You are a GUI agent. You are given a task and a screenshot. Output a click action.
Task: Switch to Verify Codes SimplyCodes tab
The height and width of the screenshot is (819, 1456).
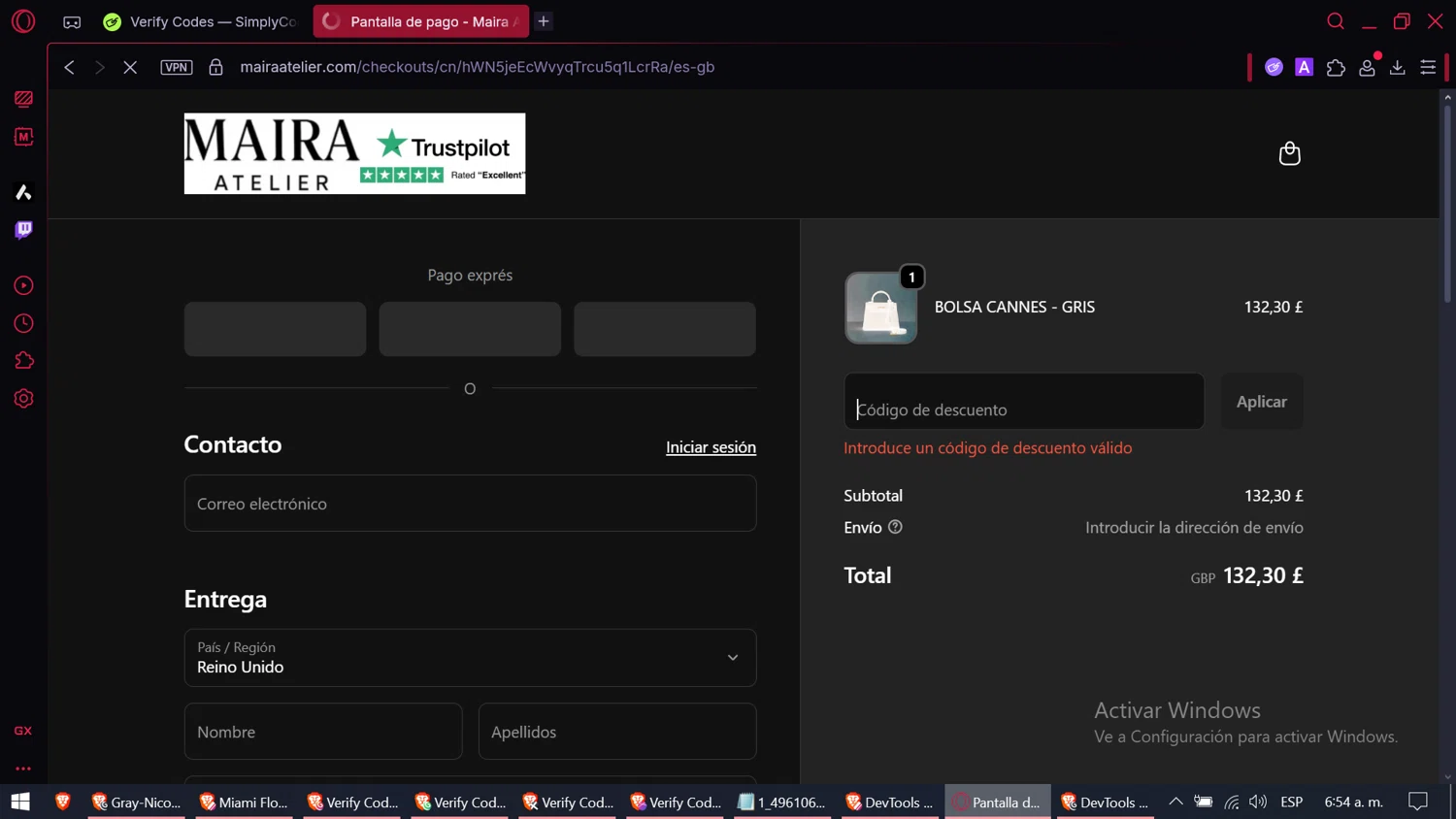[x=201, y=21]
